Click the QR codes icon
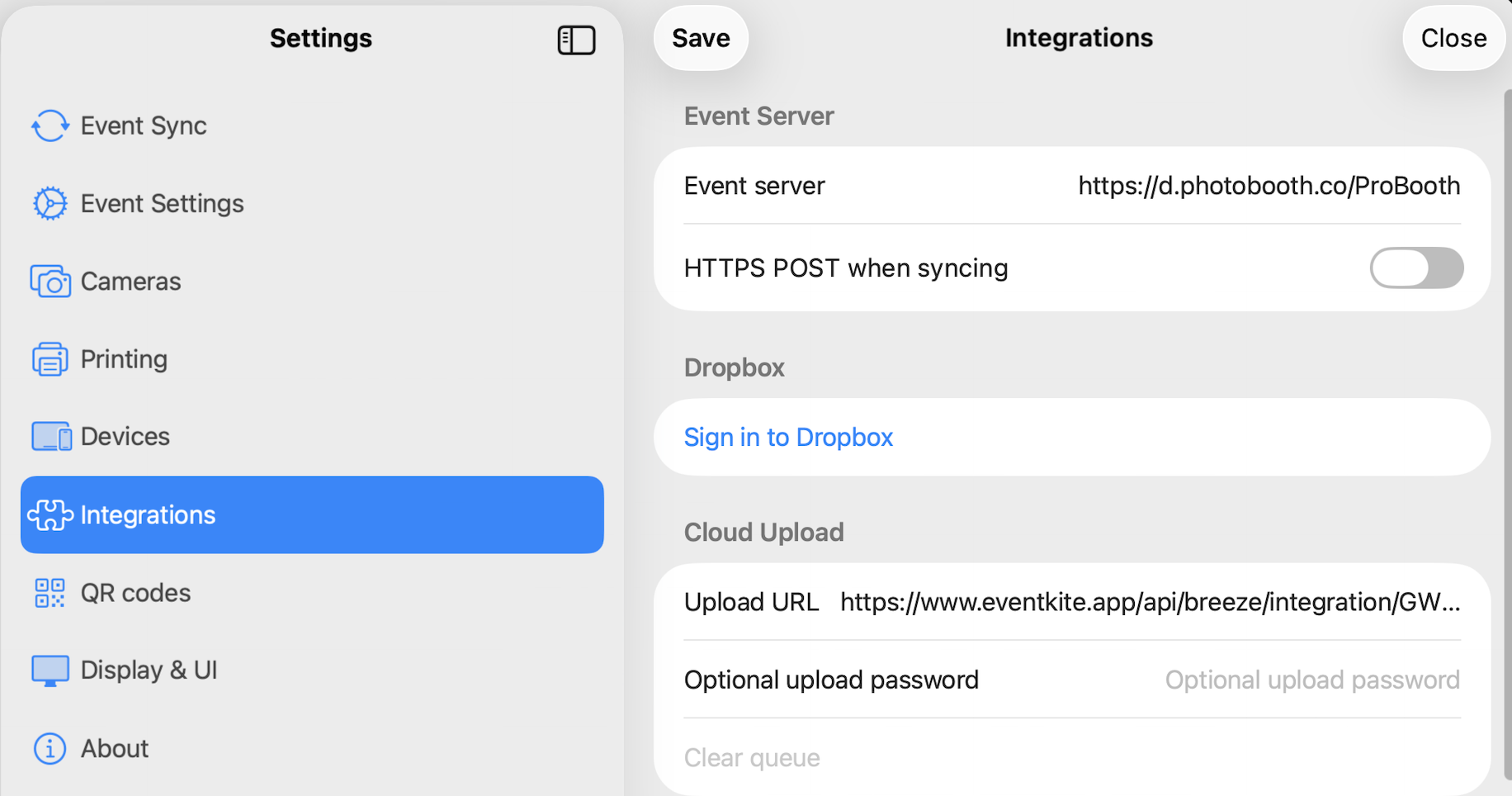This screenshot has height=796, width=1512. pos(50,593)
